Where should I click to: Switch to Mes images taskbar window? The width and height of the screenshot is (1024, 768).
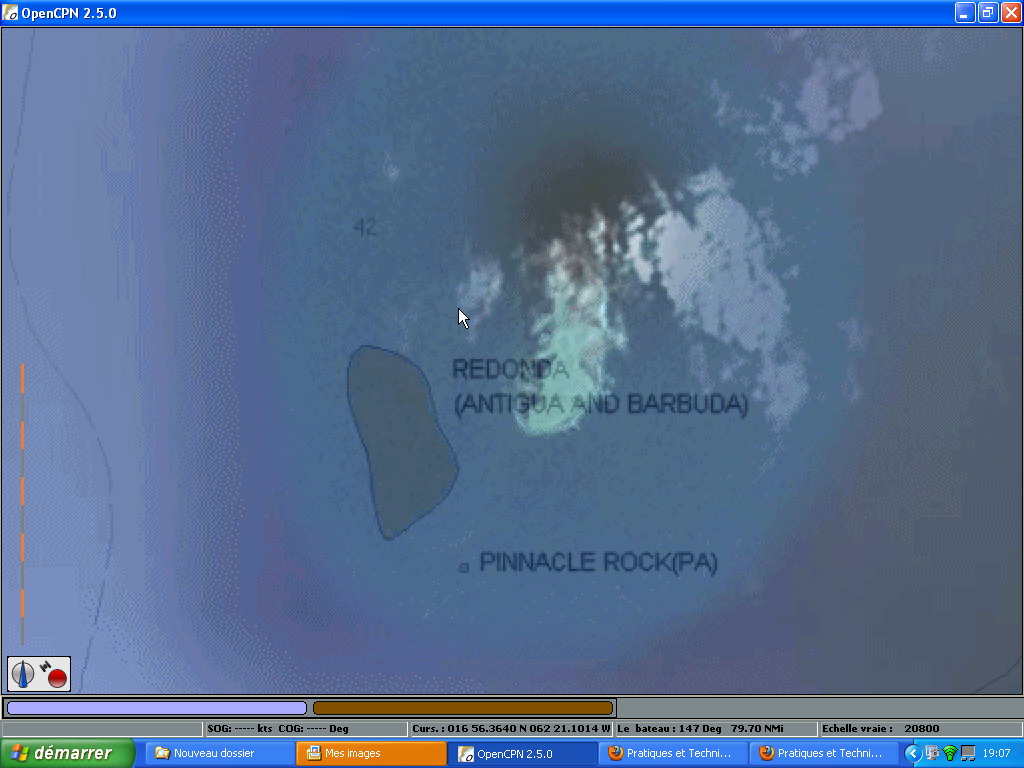click(371, 753)
